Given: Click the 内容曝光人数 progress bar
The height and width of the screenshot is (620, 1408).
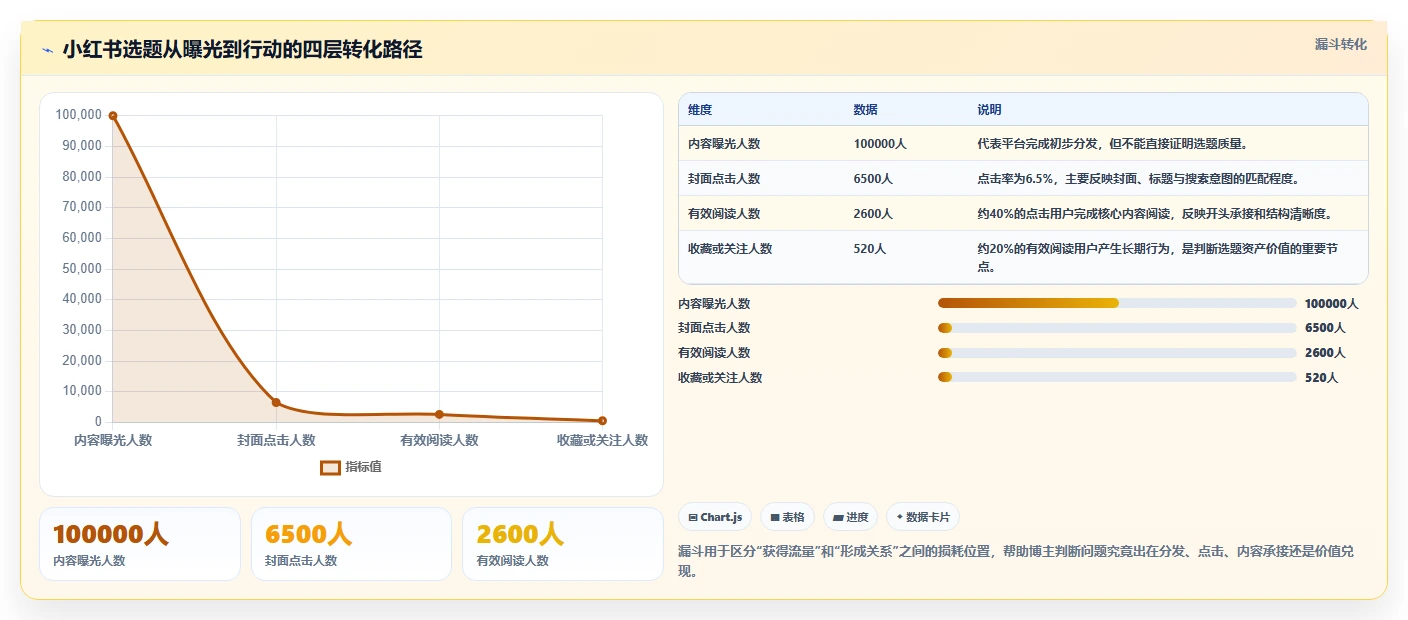Looking at the screenshot, I should point(1117,303).
